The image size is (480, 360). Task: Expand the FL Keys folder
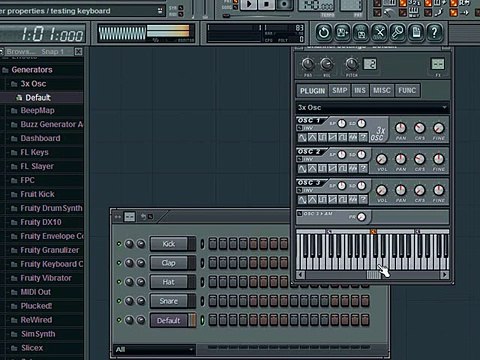30,152
